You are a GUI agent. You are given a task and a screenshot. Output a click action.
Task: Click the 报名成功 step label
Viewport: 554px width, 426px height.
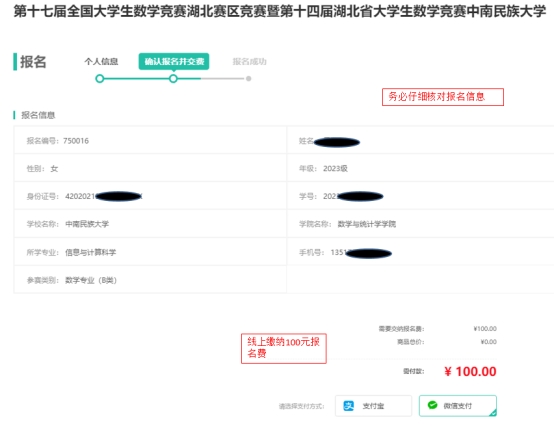click(249, 61)
